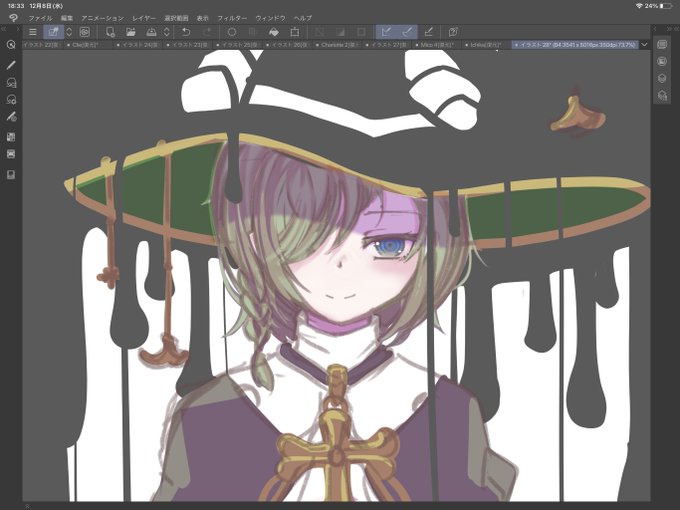Click the clear outside selection icon
Screen dimensions: 680x510
pos(253,32)
